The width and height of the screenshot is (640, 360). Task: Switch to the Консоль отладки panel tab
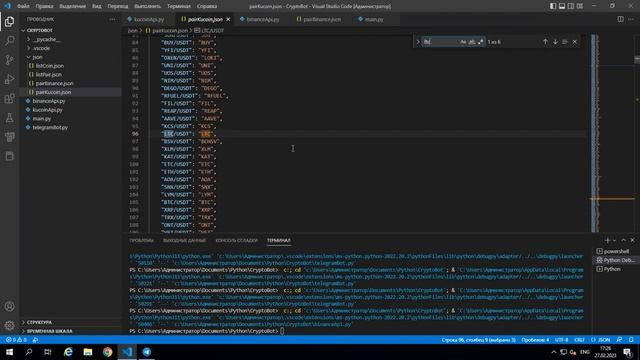pyautogui.click(x=236, y=240)
